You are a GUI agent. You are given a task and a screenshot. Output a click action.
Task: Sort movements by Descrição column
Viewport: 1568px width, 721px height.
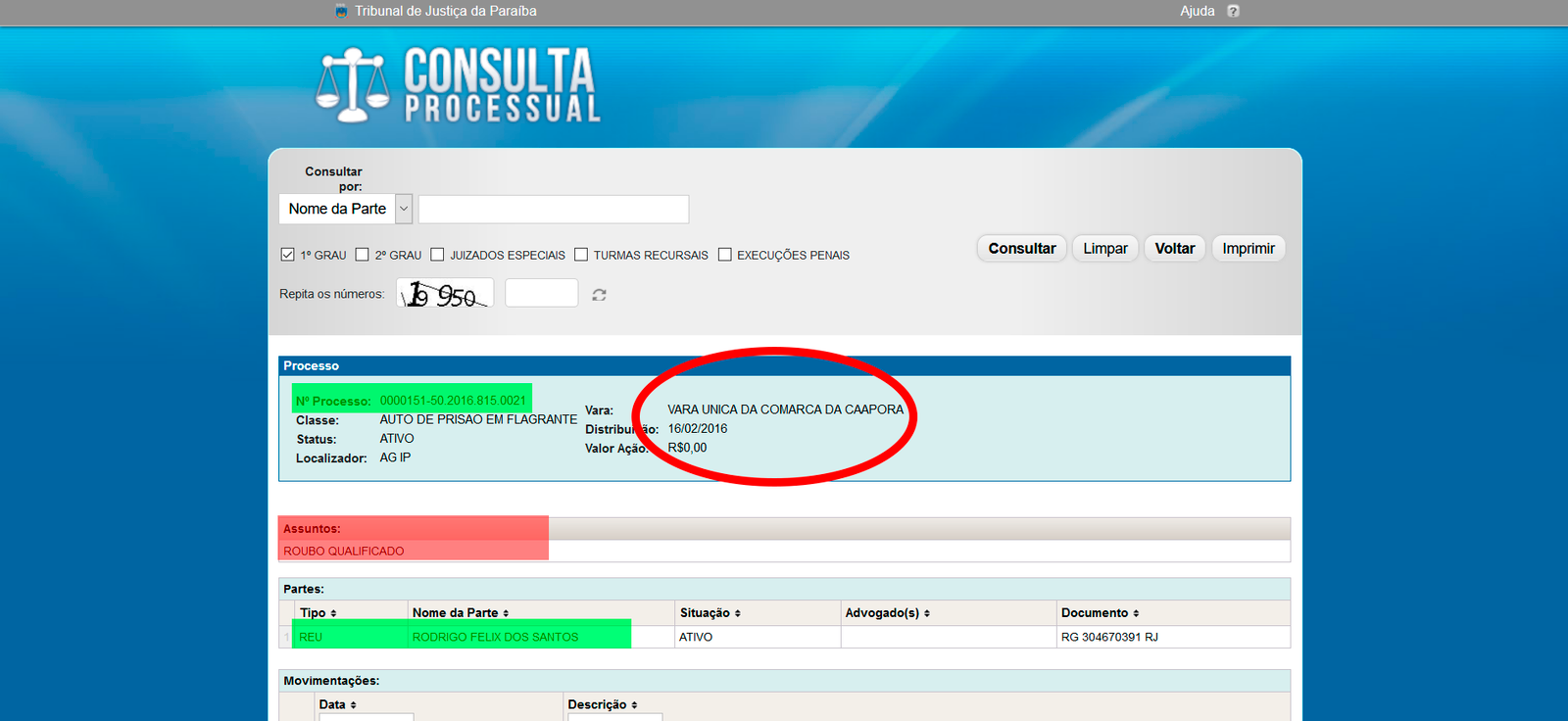[603, 705]
